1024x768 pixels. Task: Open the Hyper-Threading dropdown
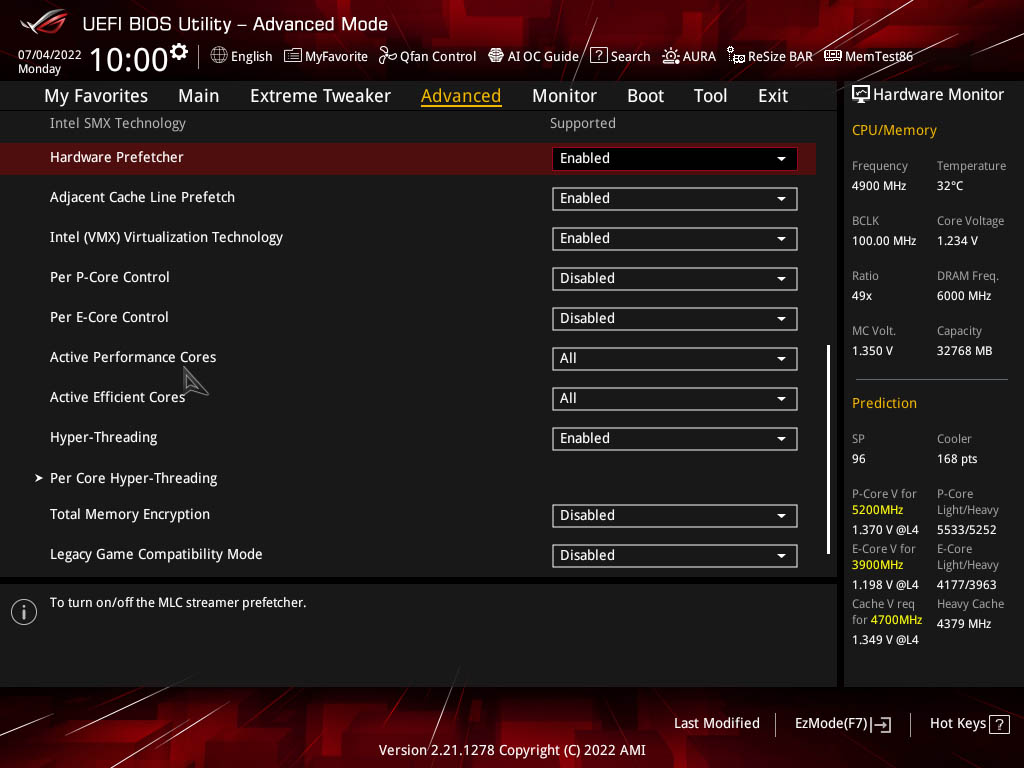(674, 438)
